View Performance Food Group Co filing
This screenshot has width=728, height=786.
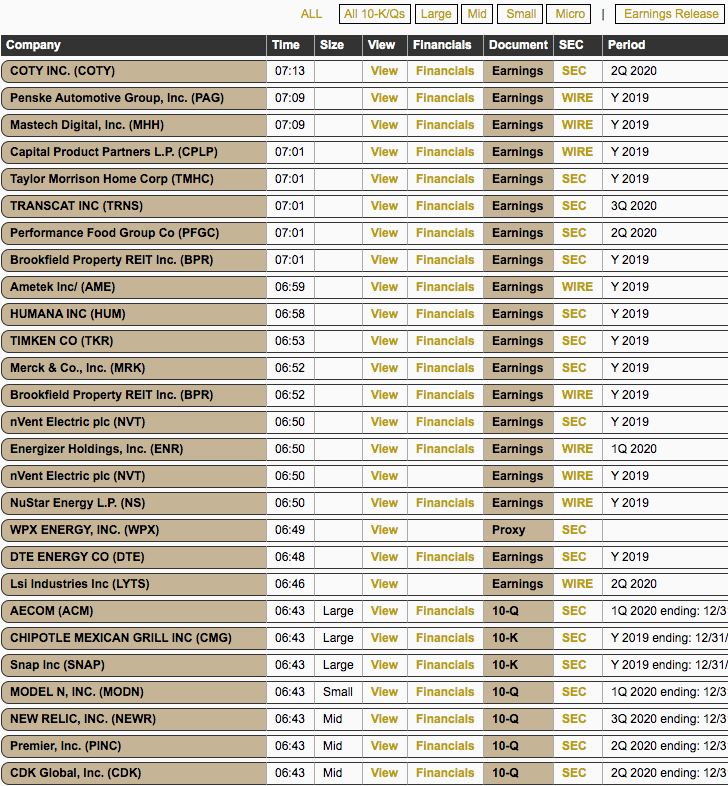pos(384,233)
